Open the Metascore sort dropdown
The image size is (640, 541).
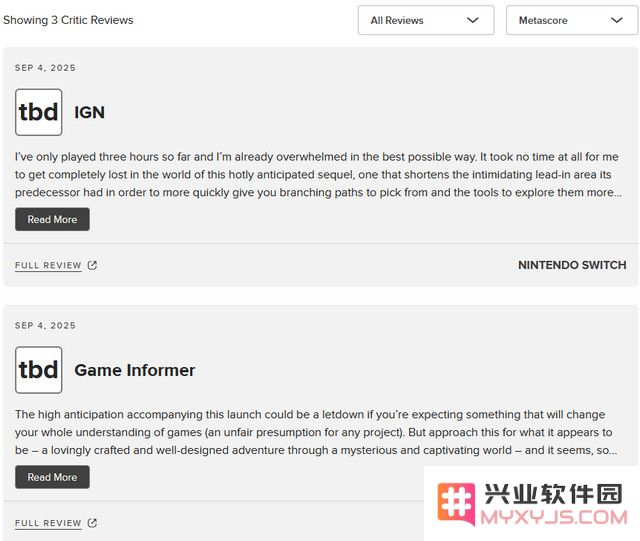coord(571,20)
